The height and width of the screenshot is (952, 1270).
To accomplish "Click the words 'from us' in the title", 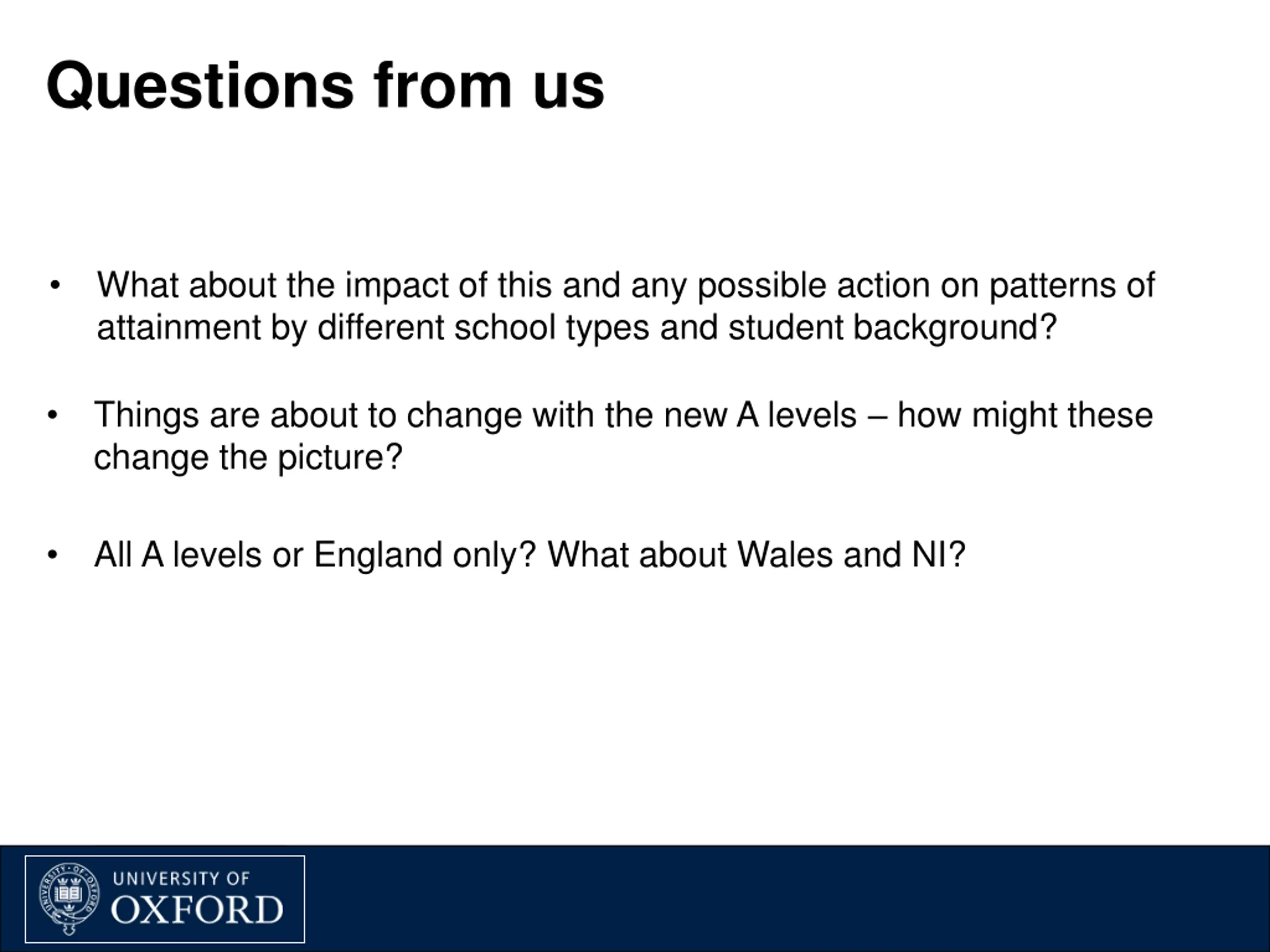I will [x=489, y=85].
